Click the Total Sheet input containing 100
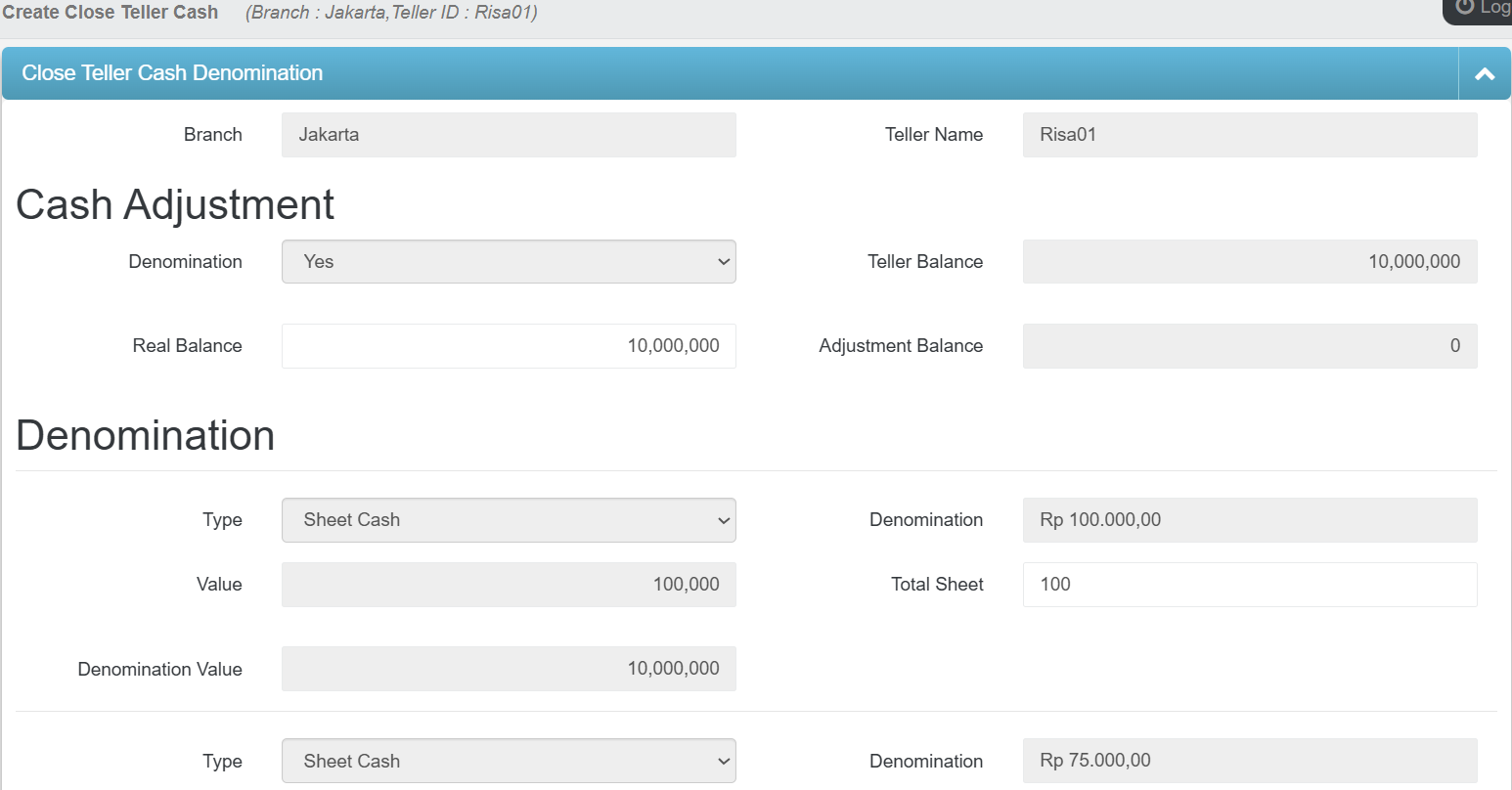 click(1249, 585)
